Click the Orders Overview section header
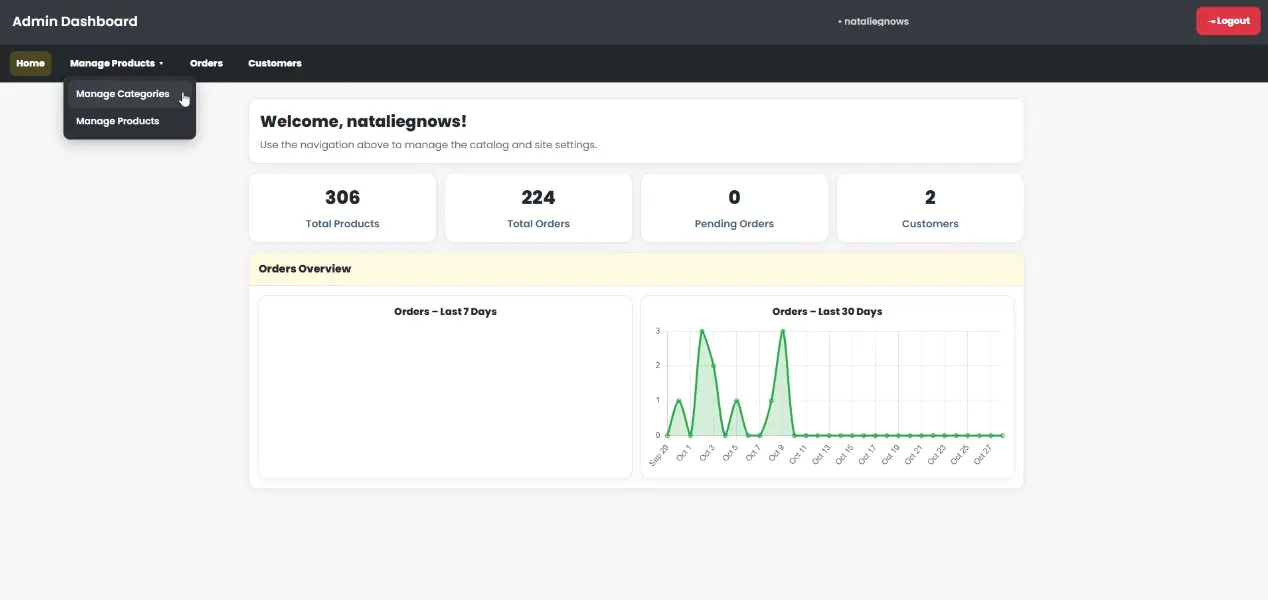Screen dimensions: 1268x600 point(305,269)
